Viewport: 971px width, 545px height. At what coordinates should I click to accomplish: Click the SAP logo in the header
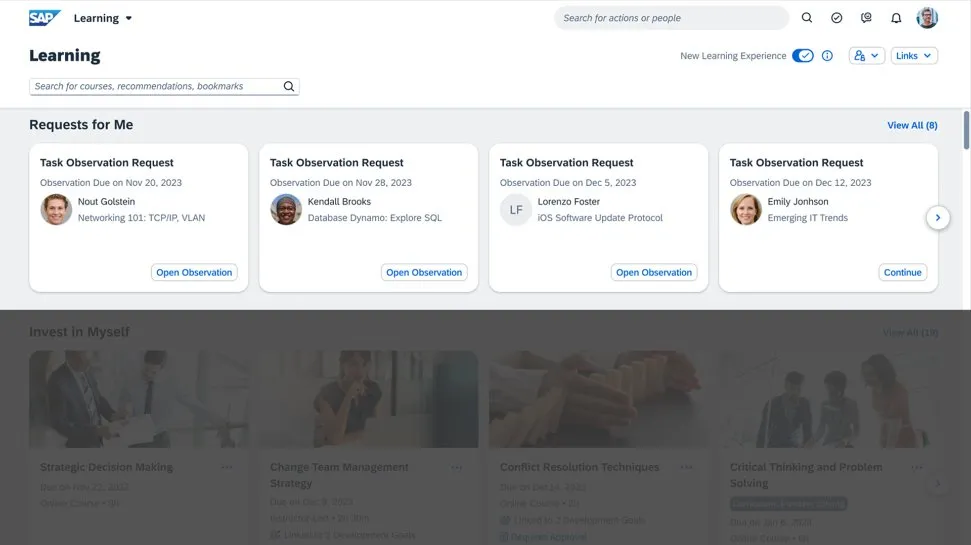coord(45,18)
